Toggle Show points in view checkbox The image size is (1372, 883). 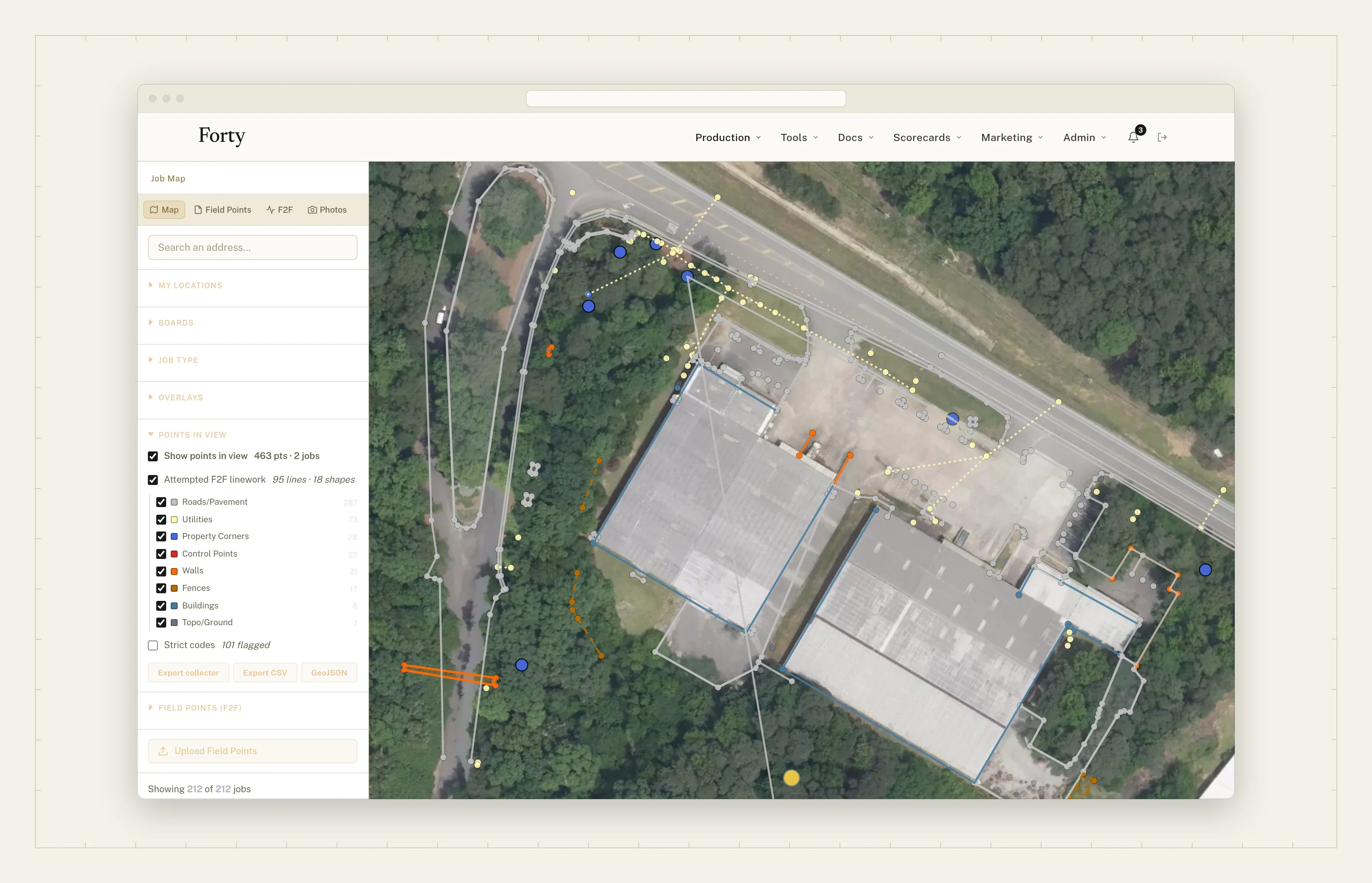click(x=153, y=456)
